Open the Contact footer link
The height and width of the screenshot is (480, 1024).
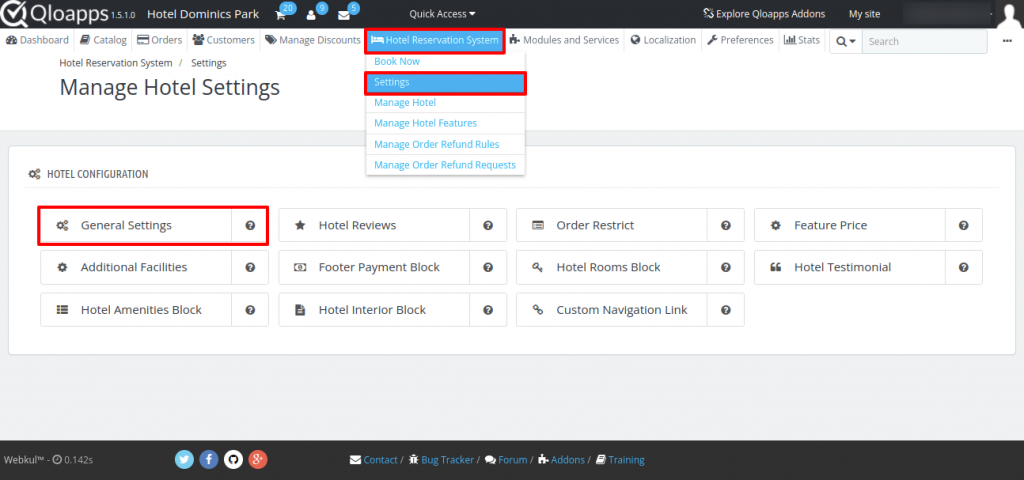(374, 460)
